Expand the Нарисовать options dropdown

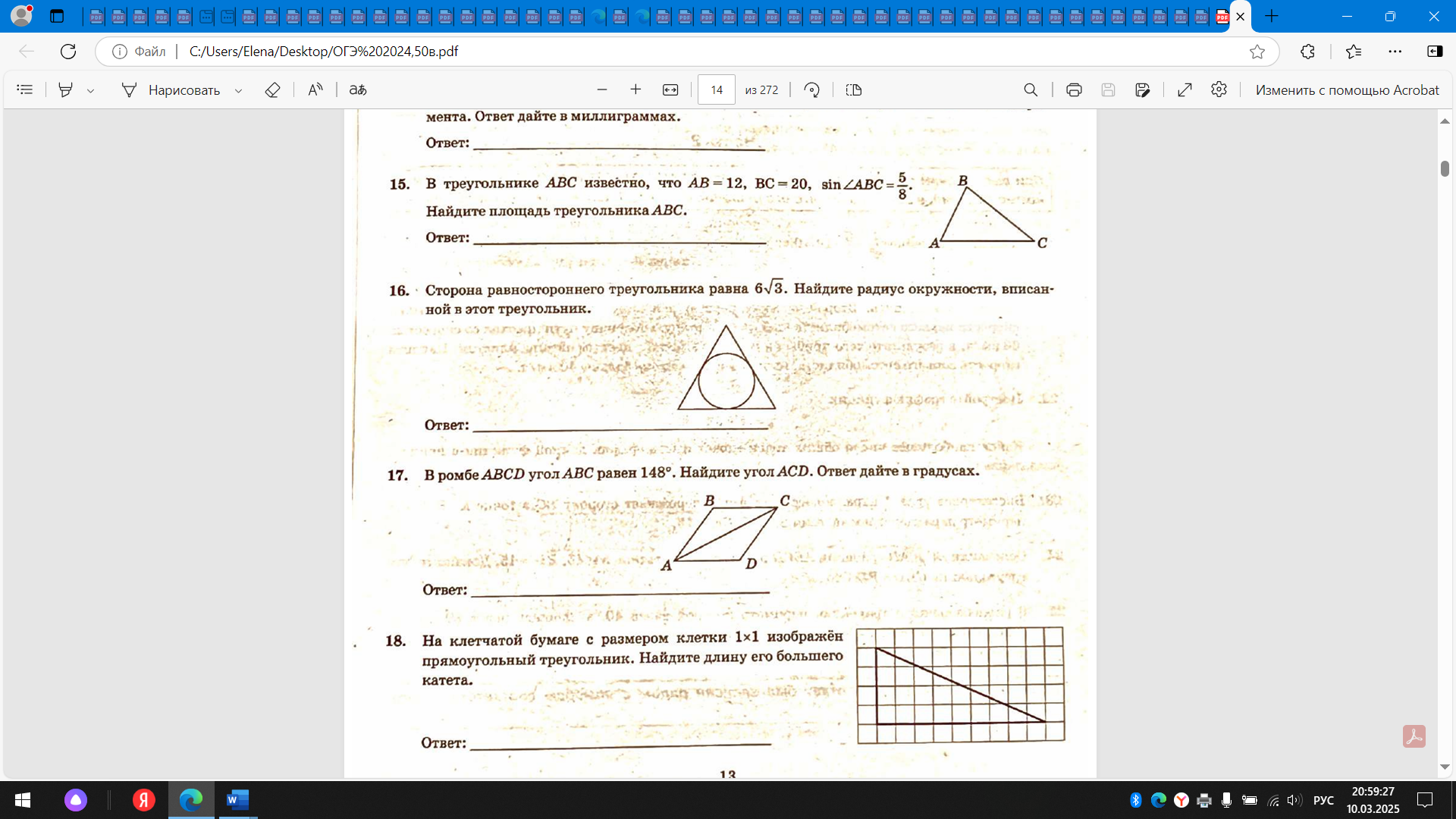point(238,90)
